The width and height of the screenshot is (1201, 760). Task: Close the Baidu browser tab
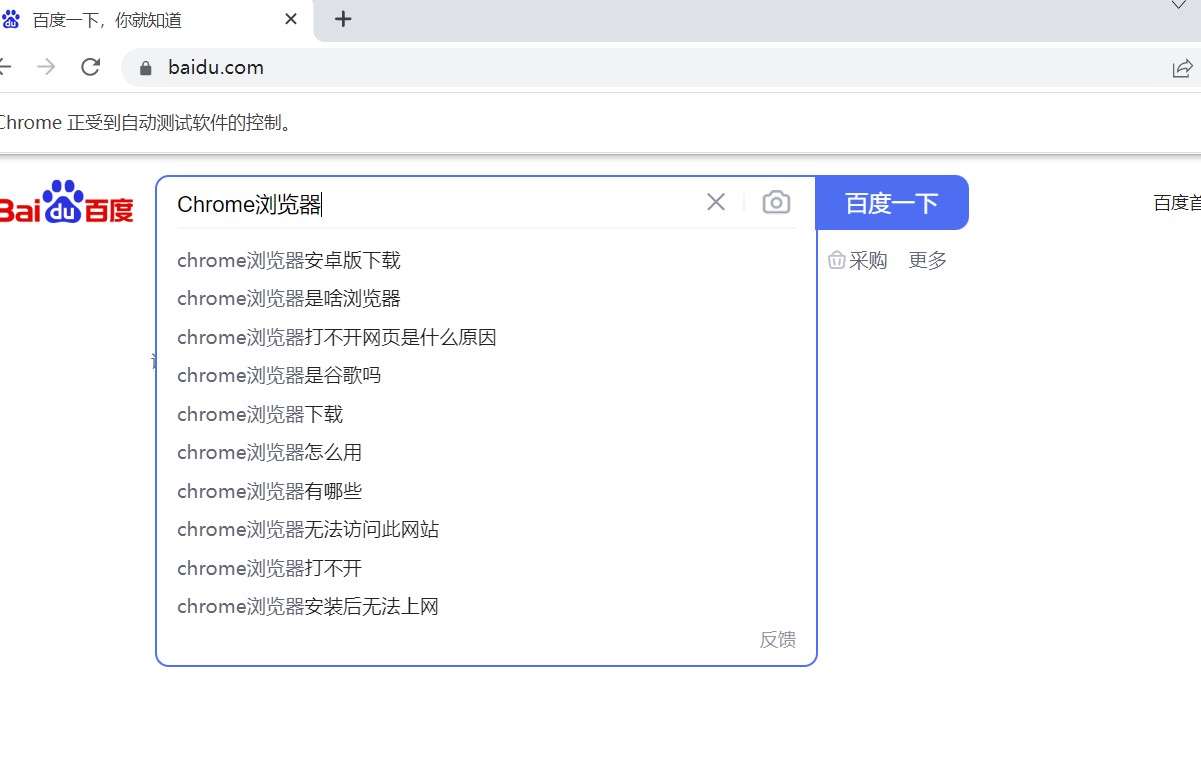(x=291, y=19)
